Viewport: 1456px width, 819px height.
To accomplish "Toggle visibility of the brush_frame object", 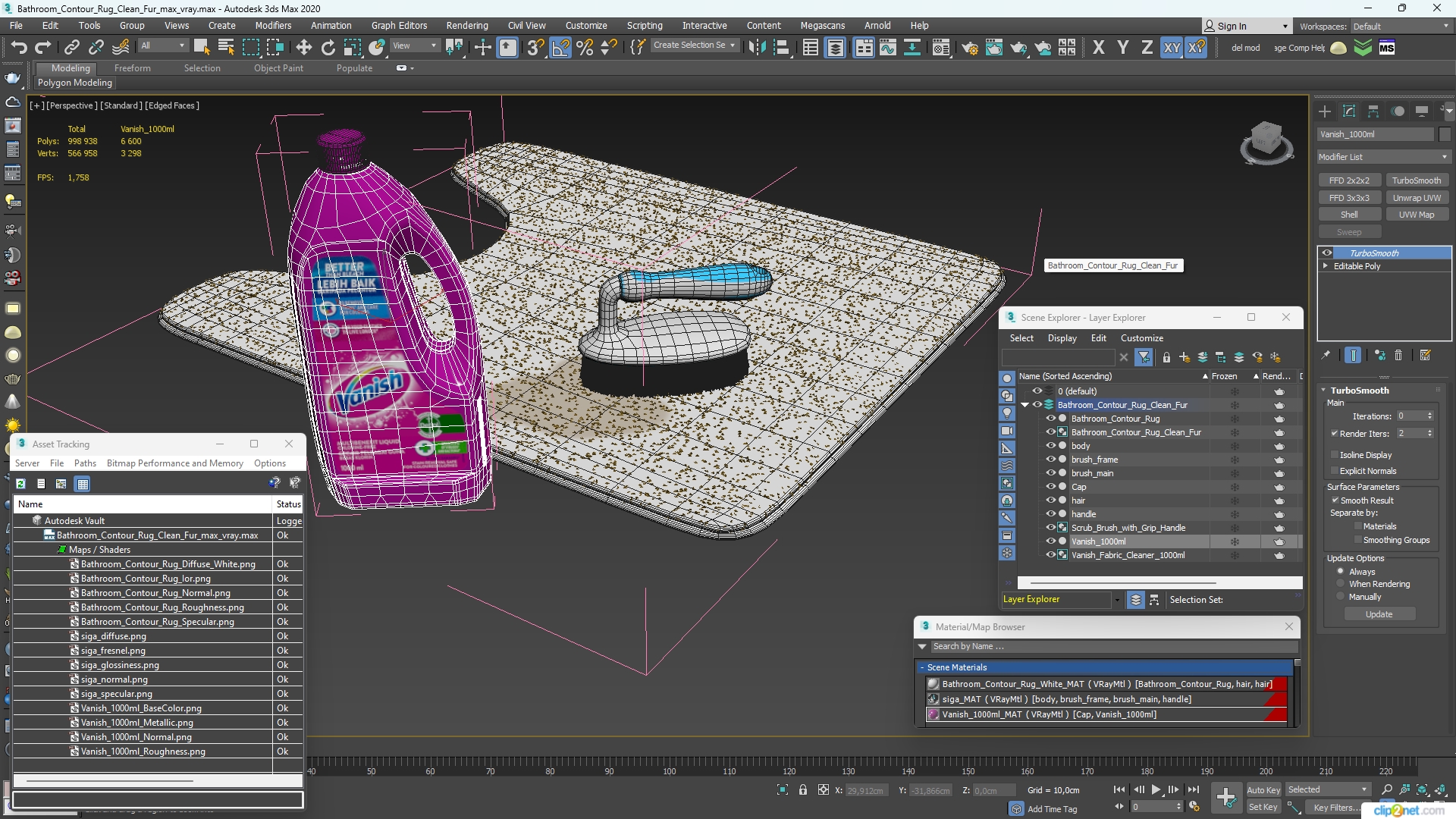I will [1051, 460].
